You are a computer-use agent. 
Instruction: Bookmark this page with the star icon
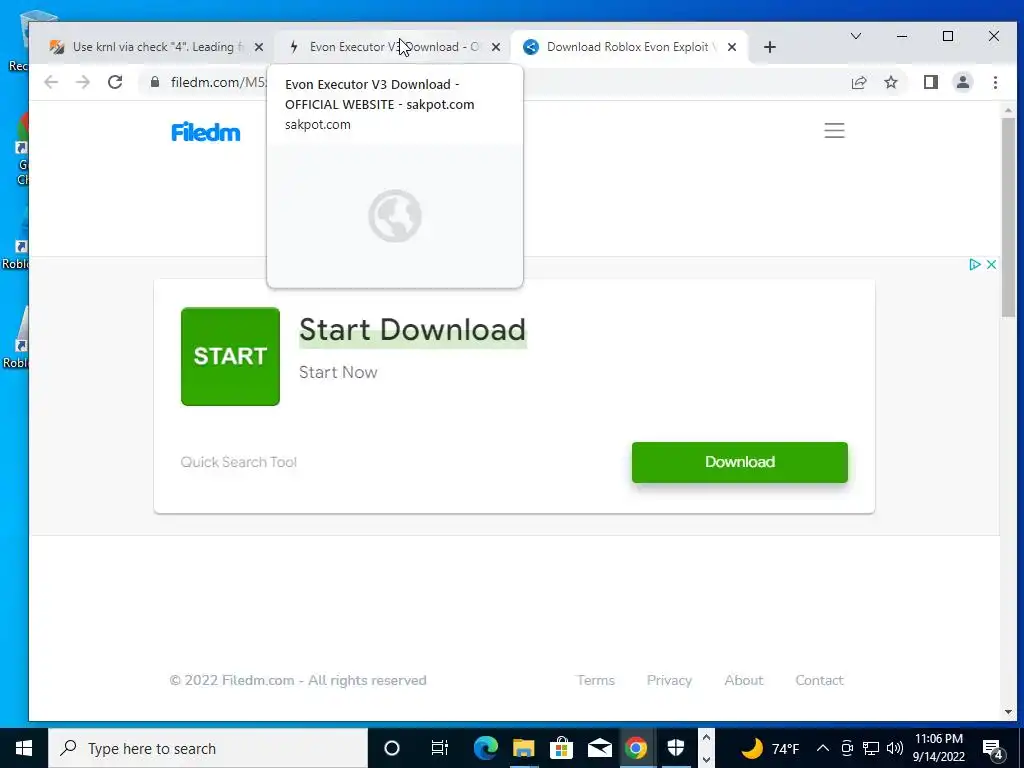tap(891, 82)
